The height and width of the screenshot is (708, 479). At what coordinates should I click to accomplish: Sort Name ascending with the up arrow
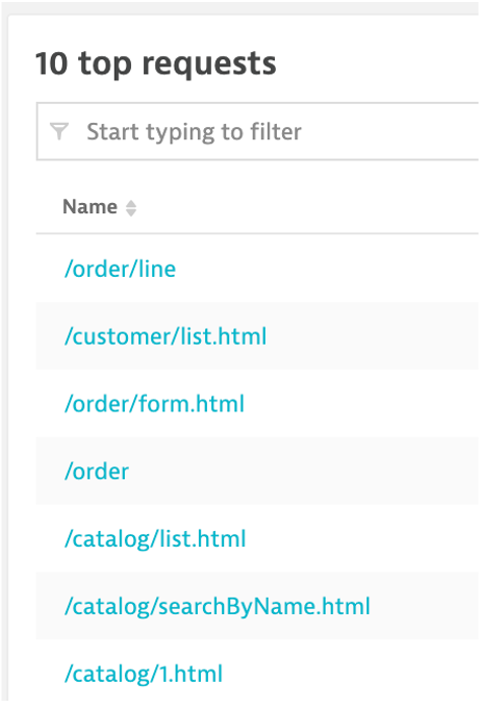tap(131, 204)
